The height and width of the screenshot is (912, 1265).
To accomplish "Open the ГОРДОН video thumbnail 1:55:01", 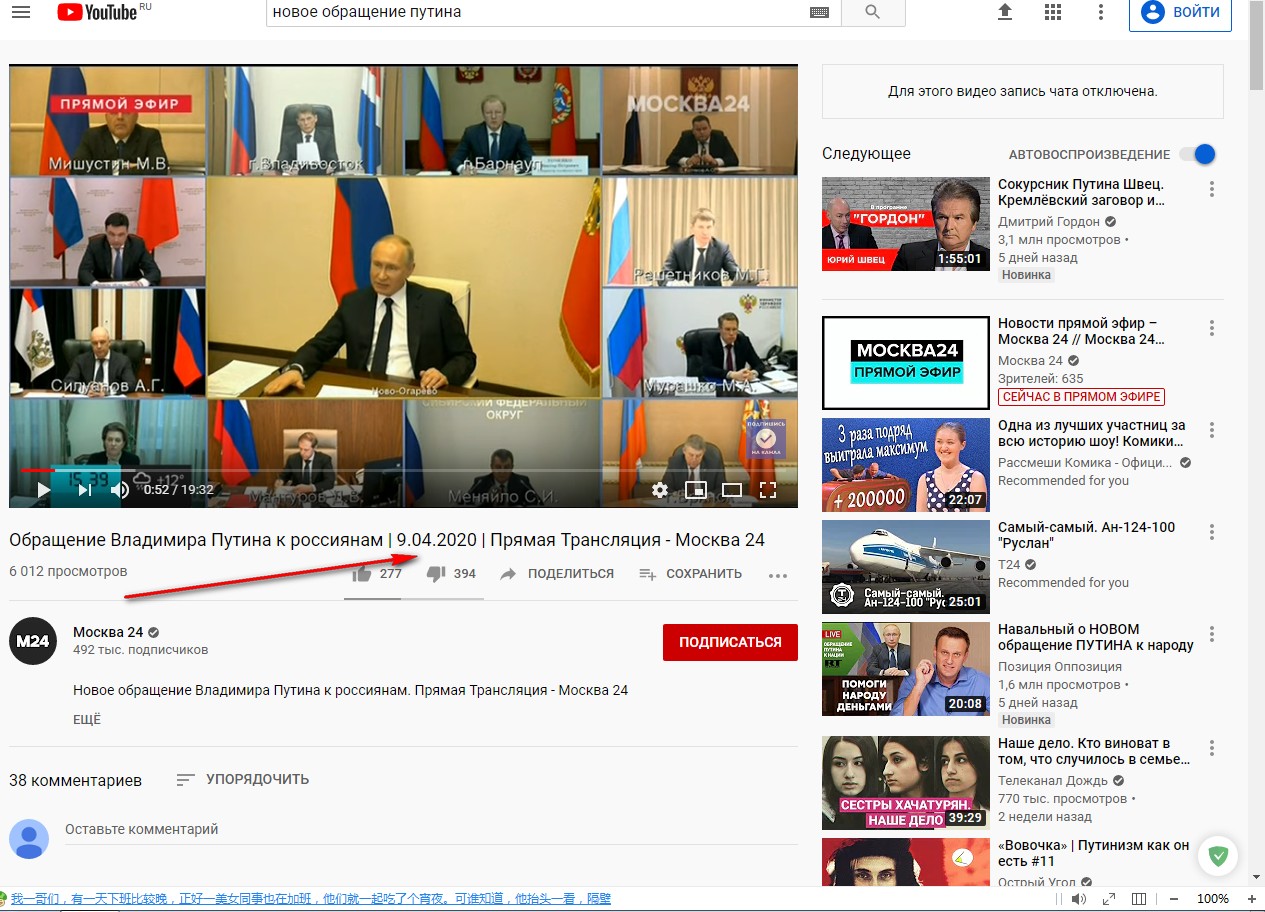I will (904, 224).
